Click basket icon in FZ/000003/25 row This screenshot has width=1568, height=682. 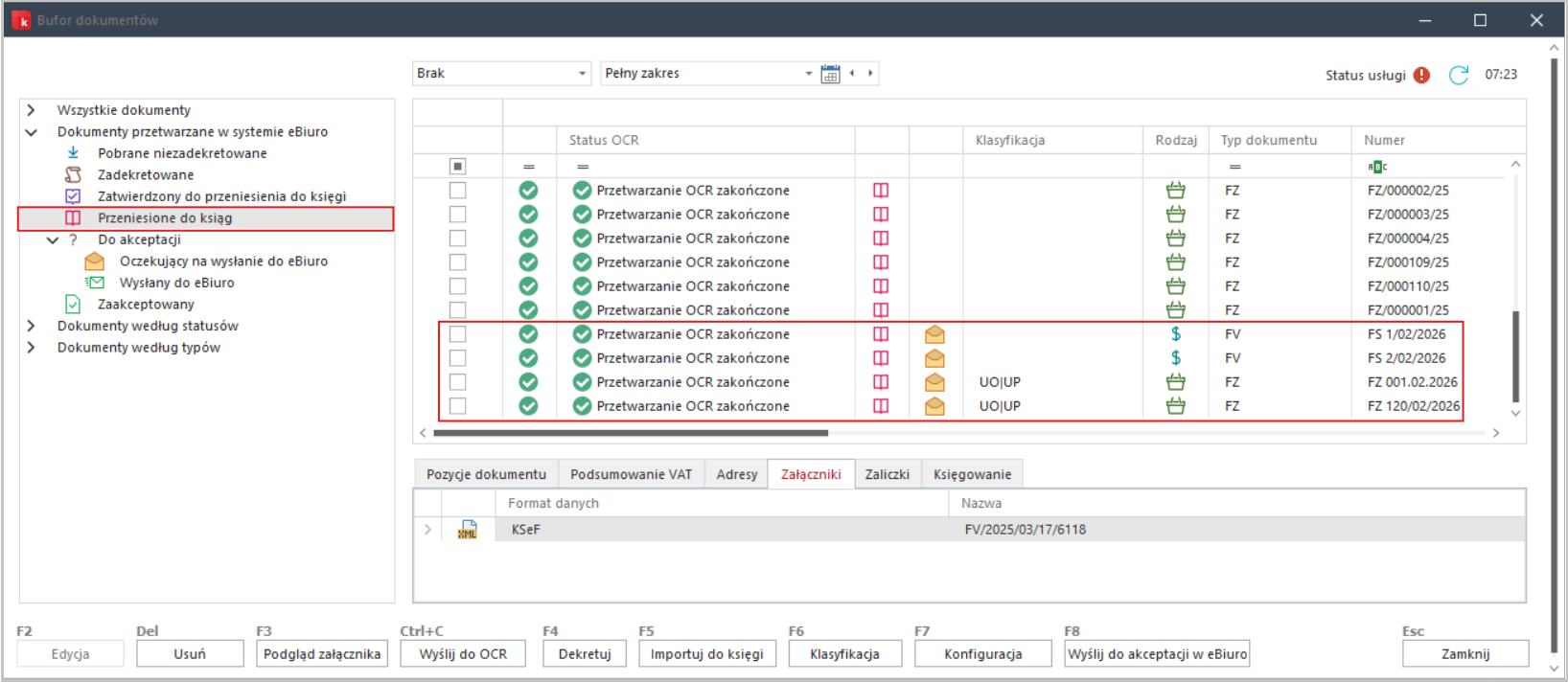coord(1176,215)
